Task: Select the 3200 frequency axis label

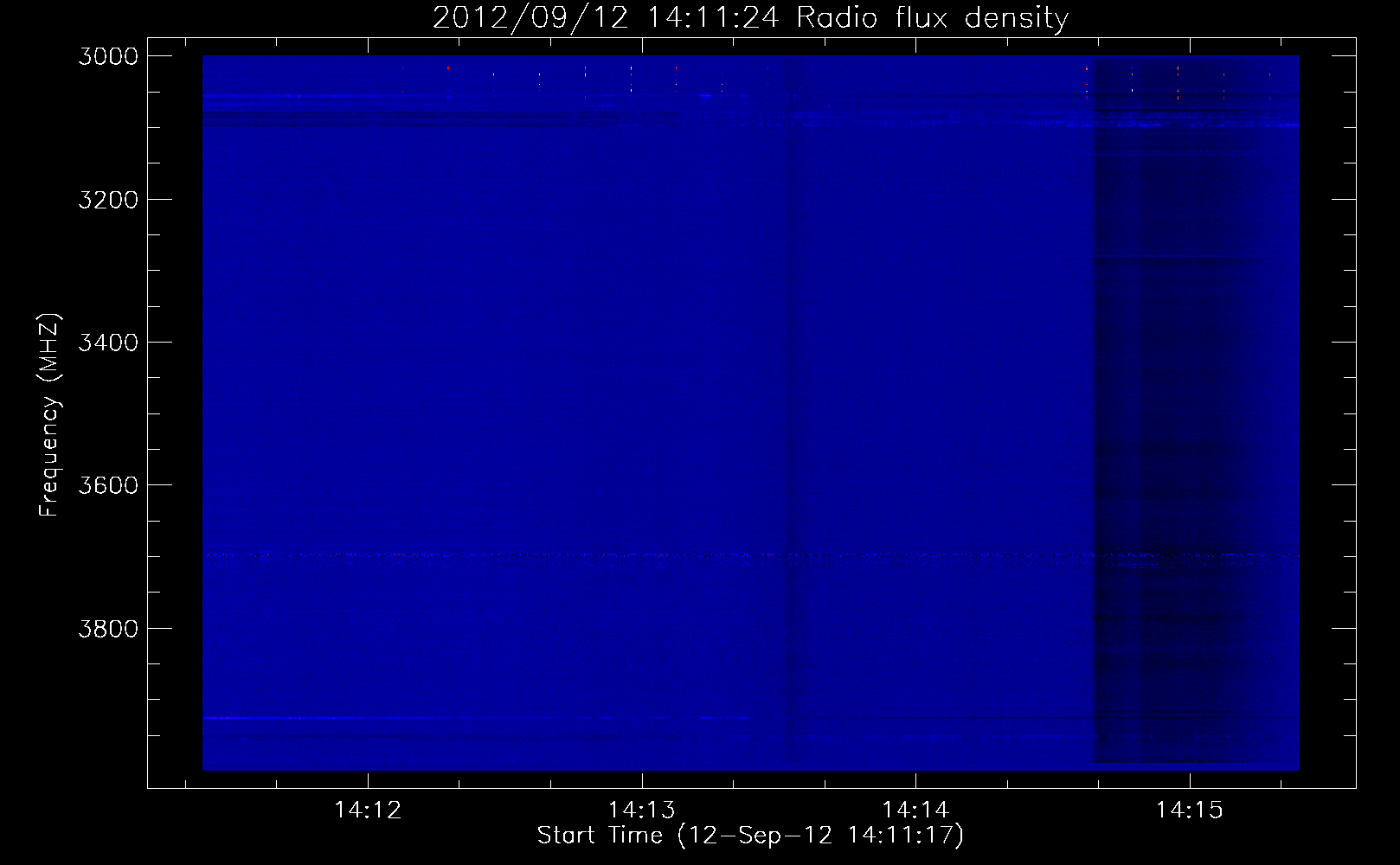Action: (x=108, y=200)
